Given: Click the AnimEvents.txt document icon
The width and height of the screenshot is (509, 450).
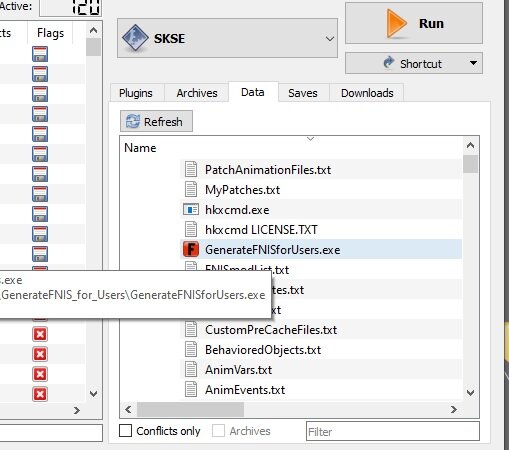Looking at the screenshot, I should click(x=191, y=389).
